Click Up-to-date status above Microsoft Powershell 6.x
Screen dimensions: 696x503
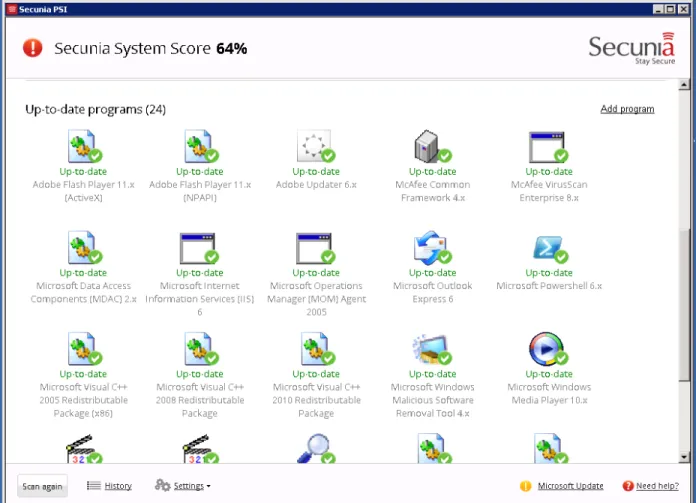coord(549,273)
